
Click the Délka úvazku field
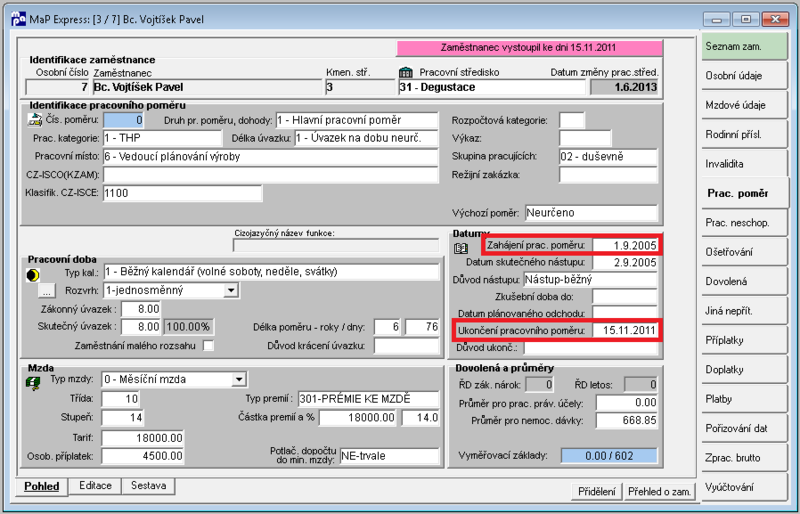[x=366, y=138]
